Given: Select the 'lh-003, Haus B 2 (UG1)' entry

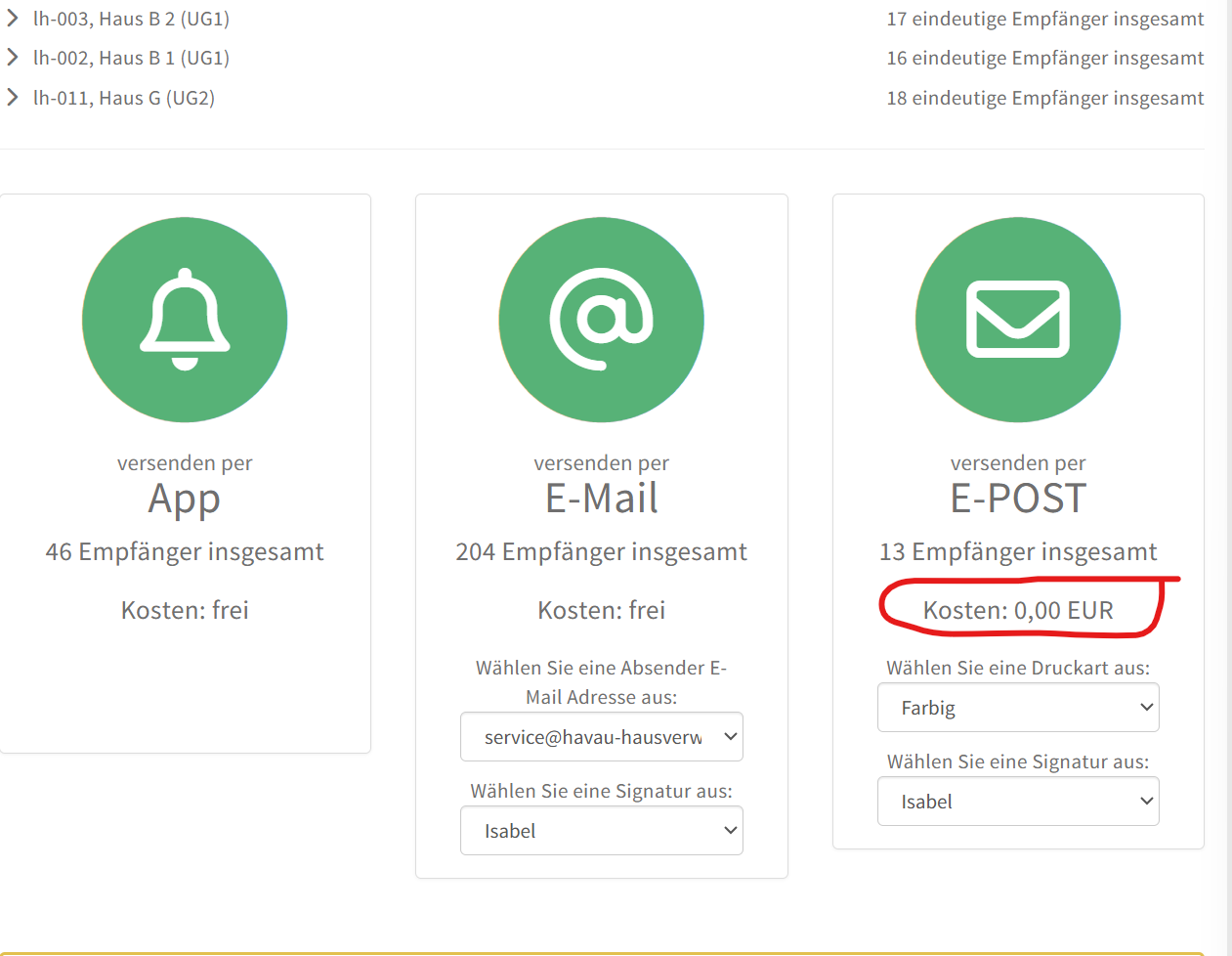Looking at the screenshot, I should (x=131, y=19).
